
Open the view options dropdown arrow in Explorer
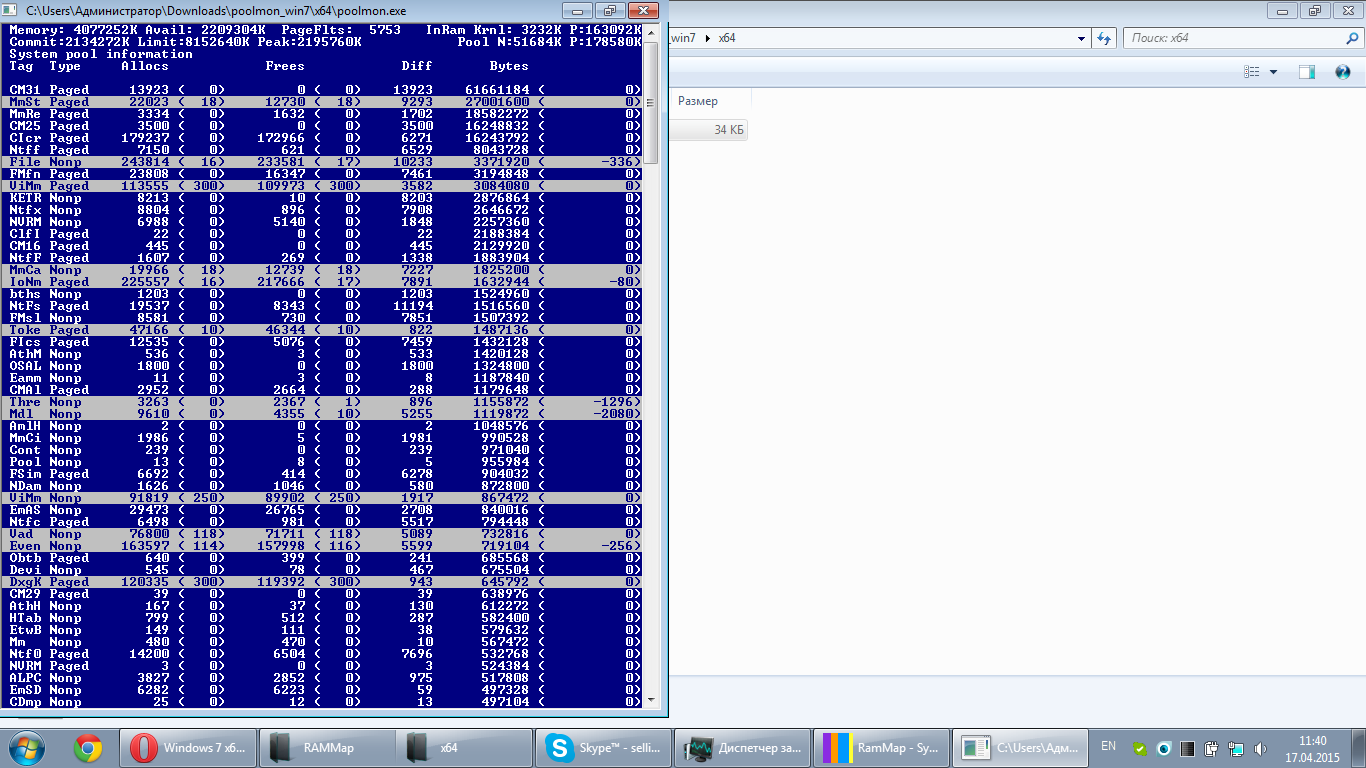1273,72
